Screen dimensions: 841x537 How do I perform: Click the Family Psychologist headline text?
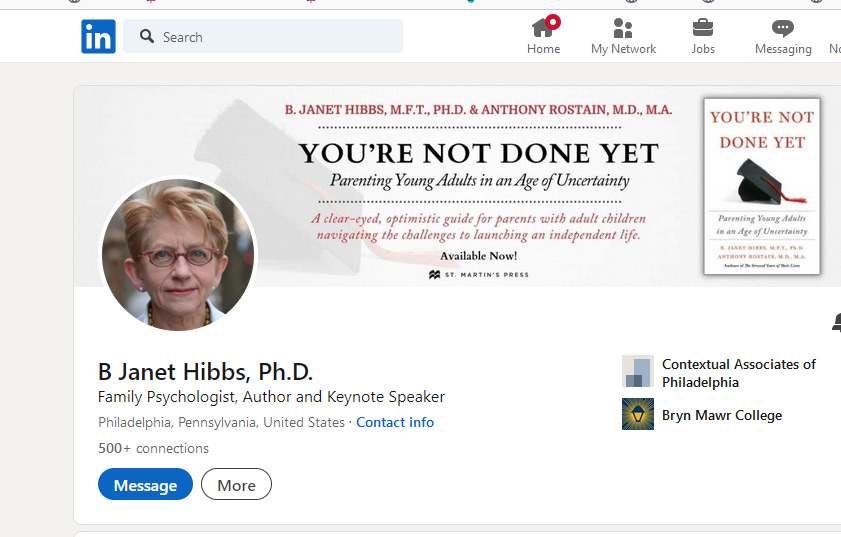pos(271,397)
